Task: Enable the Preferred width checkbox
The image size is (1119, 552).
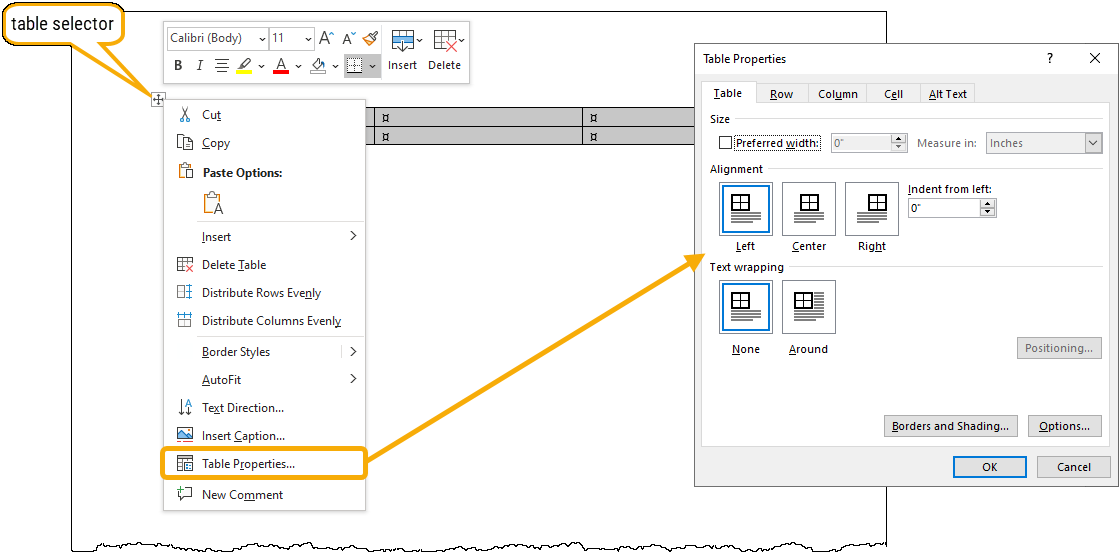Action: pos(726,143)
